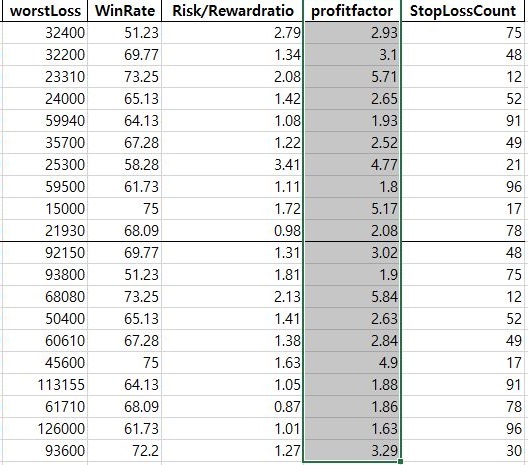This screenshot has height=465, width=528.
Task: Click profitfactor value 3.1
Action: coord(352,55)
